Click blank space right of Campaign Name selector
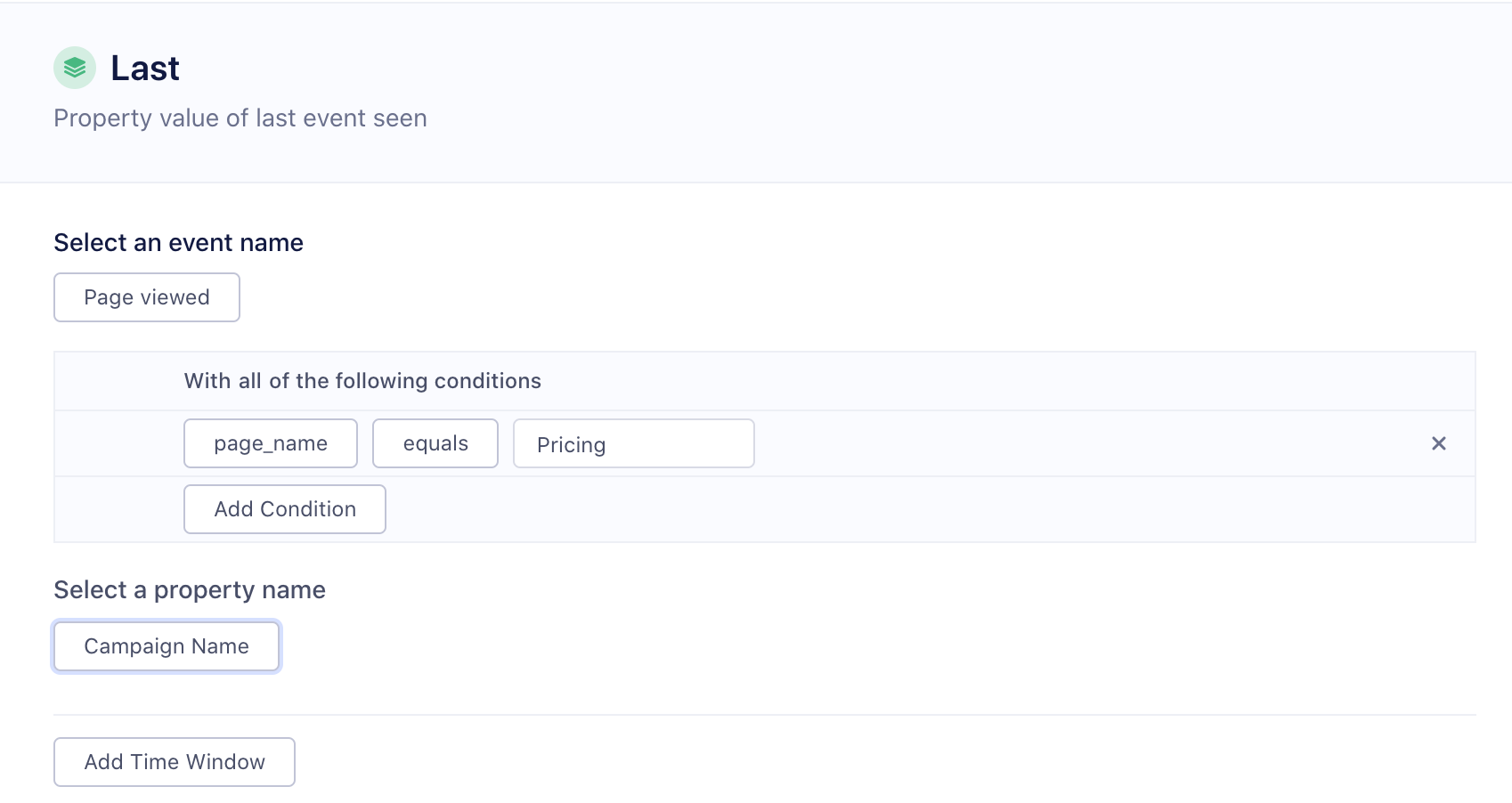The image size is (1512, 803). click(801, 646)
